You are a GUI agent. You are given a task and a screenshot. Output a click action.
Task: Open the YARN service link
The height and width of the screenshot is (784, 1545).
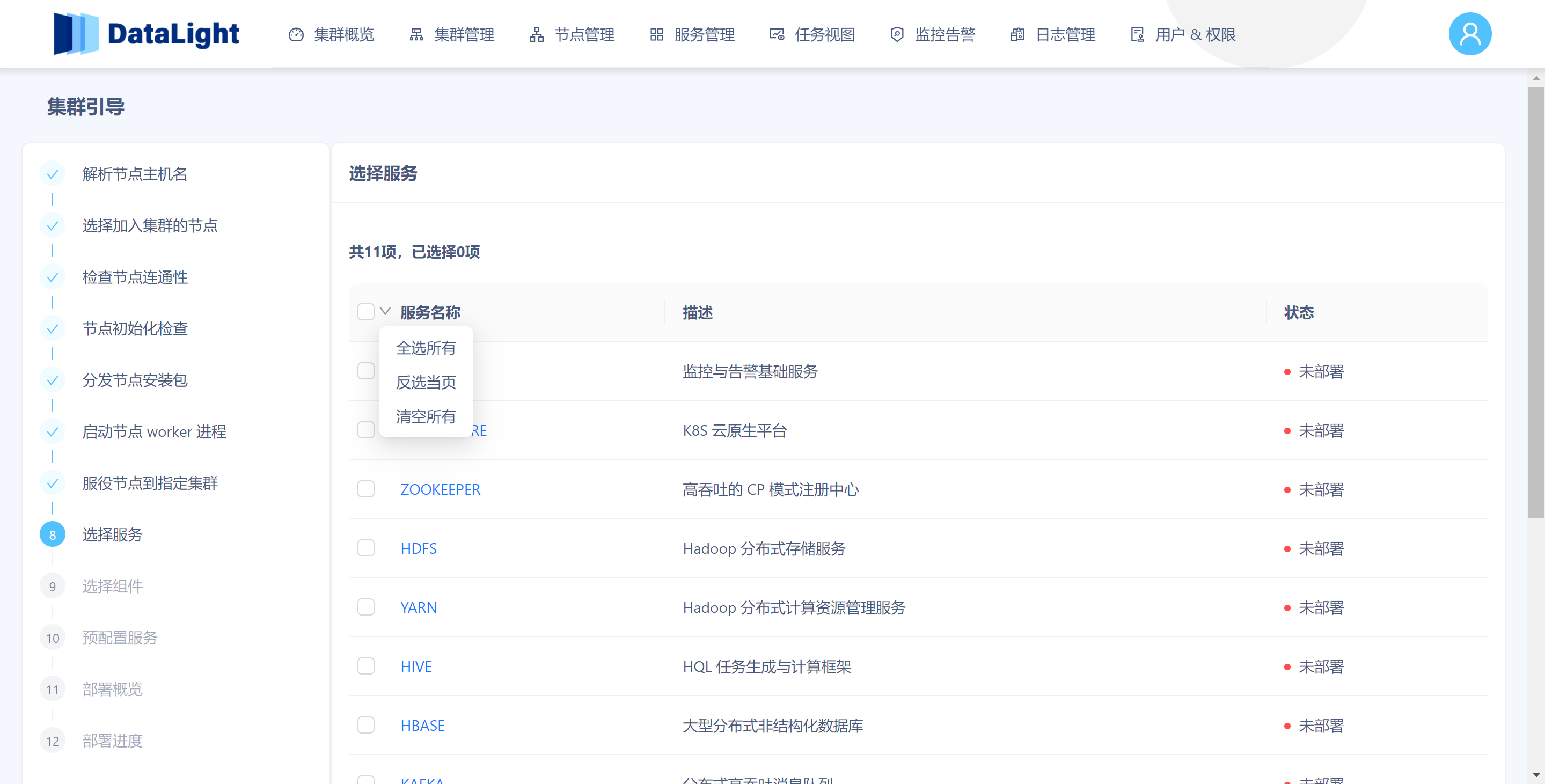coord(419,607)
